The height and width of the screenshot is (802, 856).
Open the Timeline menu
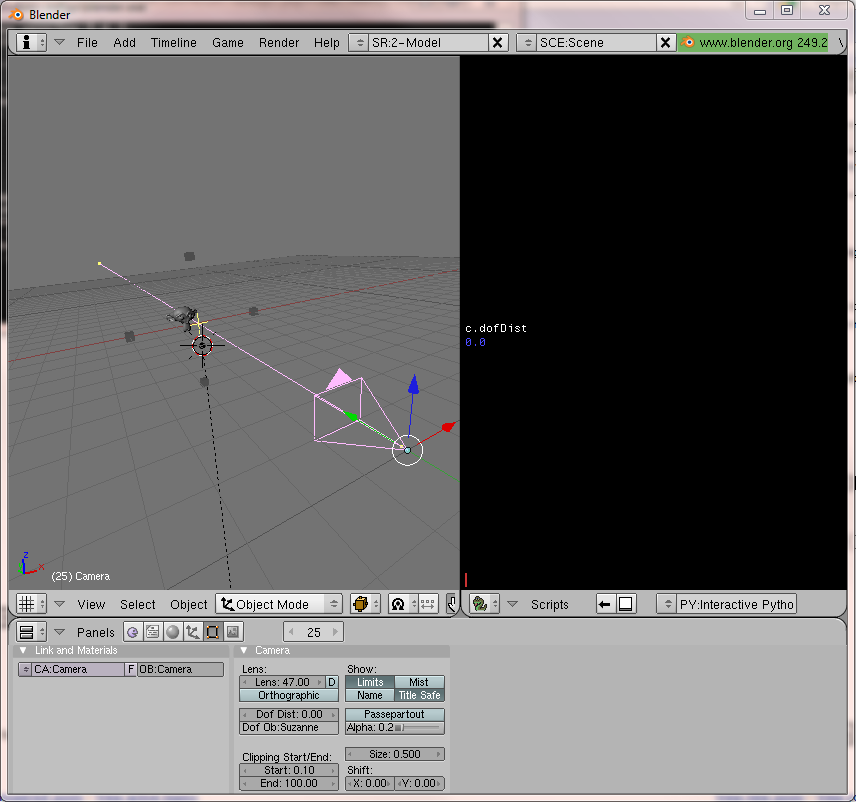click(x=174, y=43)
